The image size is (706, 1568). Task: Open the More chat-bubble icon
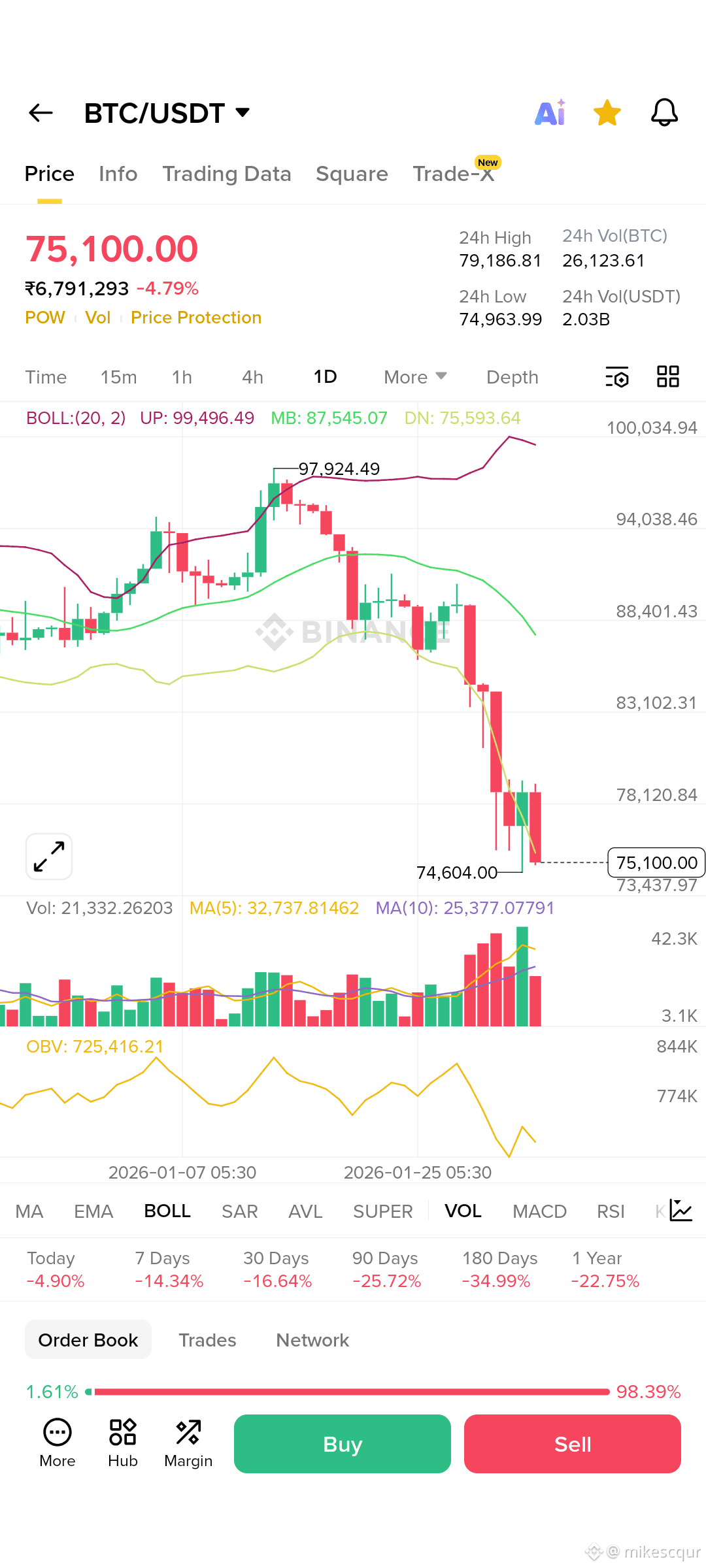[58, 1443]
